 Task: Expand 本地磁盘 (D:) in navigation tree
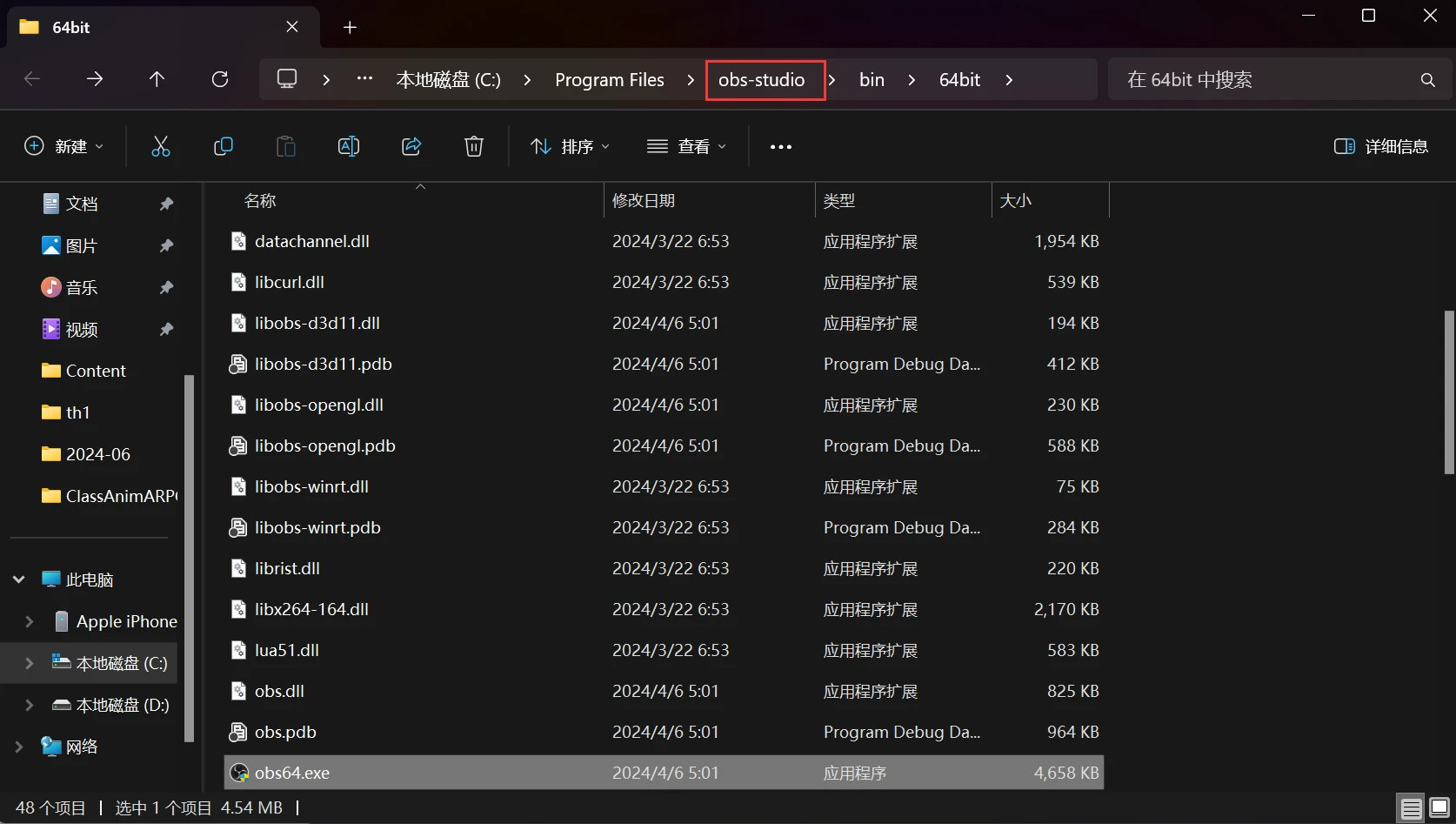coord(30,705)
